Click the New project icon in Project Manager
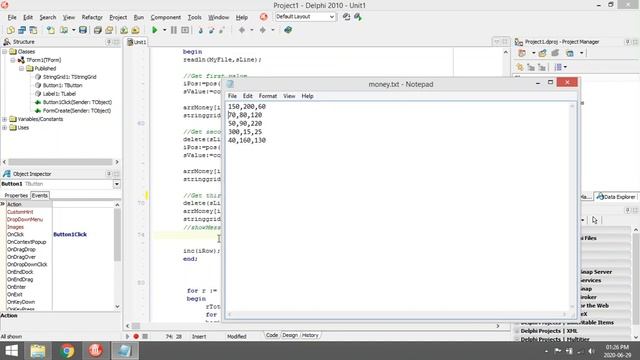The height and width of the screenshot is (360, 640). coord(542,53)
